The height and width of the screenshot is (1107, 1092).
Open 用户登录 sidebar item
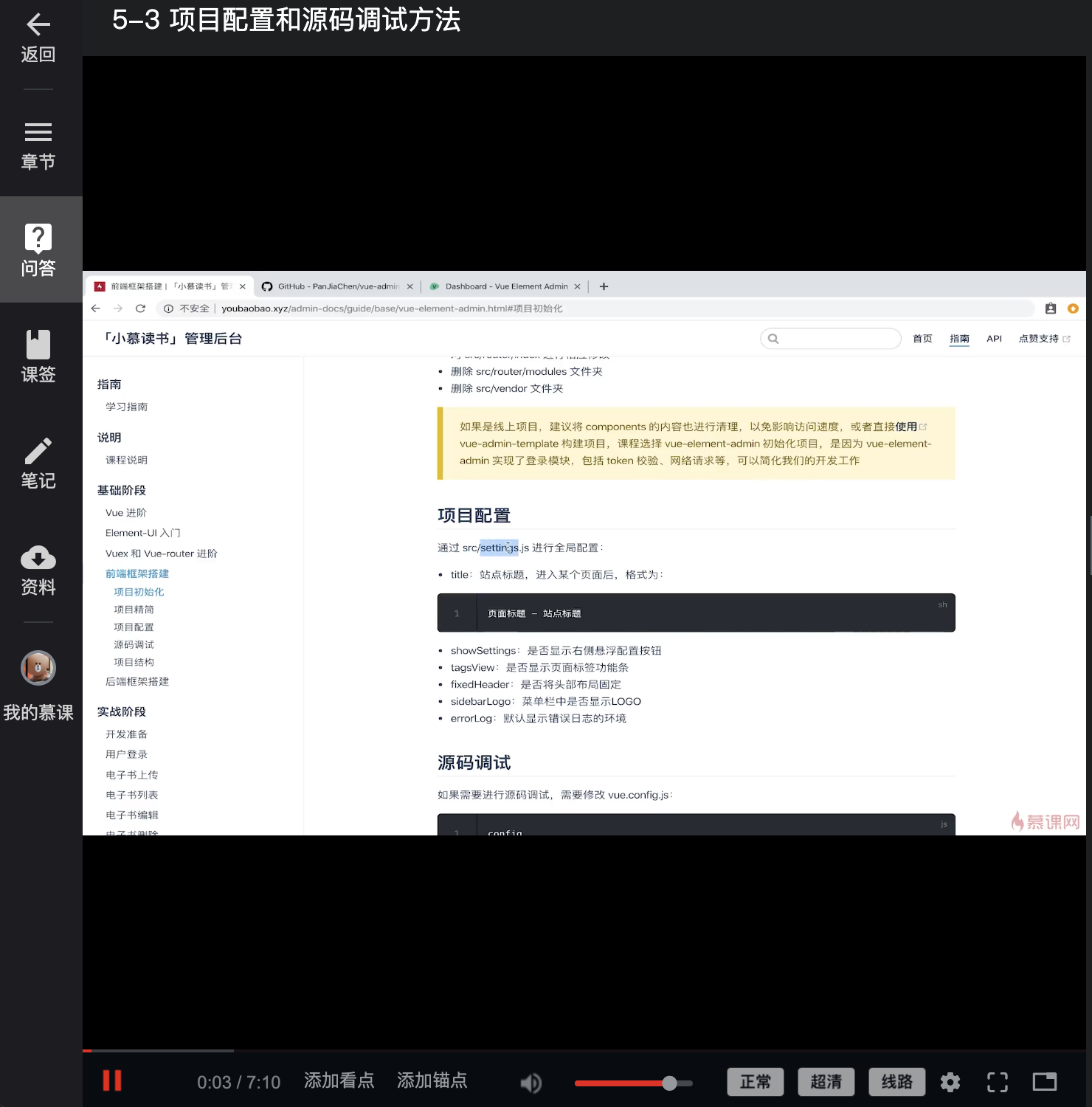pos(126,754)
